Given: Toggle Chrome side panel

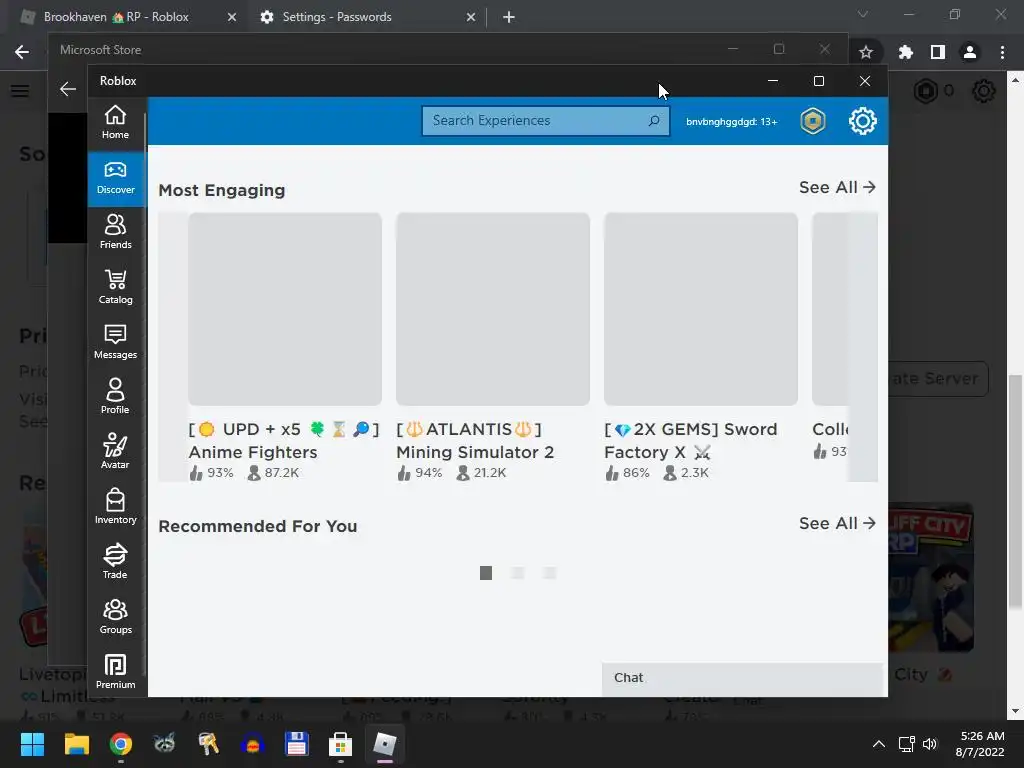Looking at the screenshot, I should [938, 52].
